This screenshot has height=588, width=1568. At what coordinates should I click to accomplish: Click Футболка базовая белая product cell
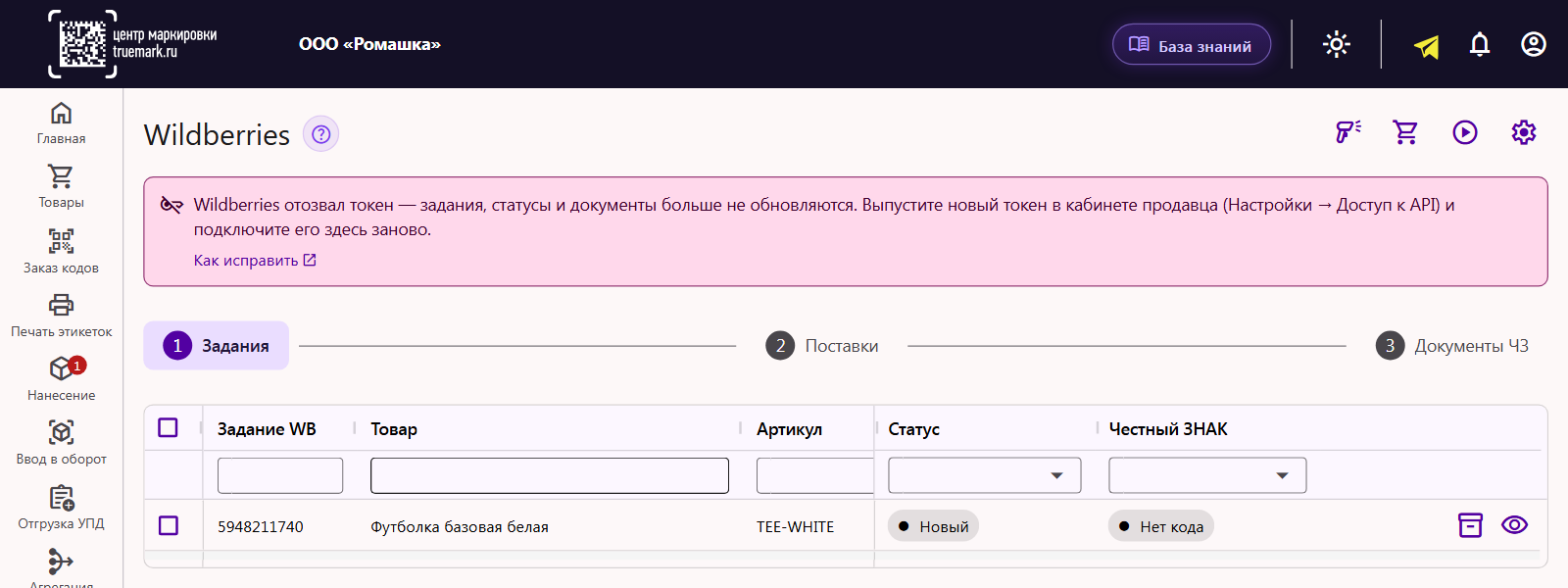point(460,527)
